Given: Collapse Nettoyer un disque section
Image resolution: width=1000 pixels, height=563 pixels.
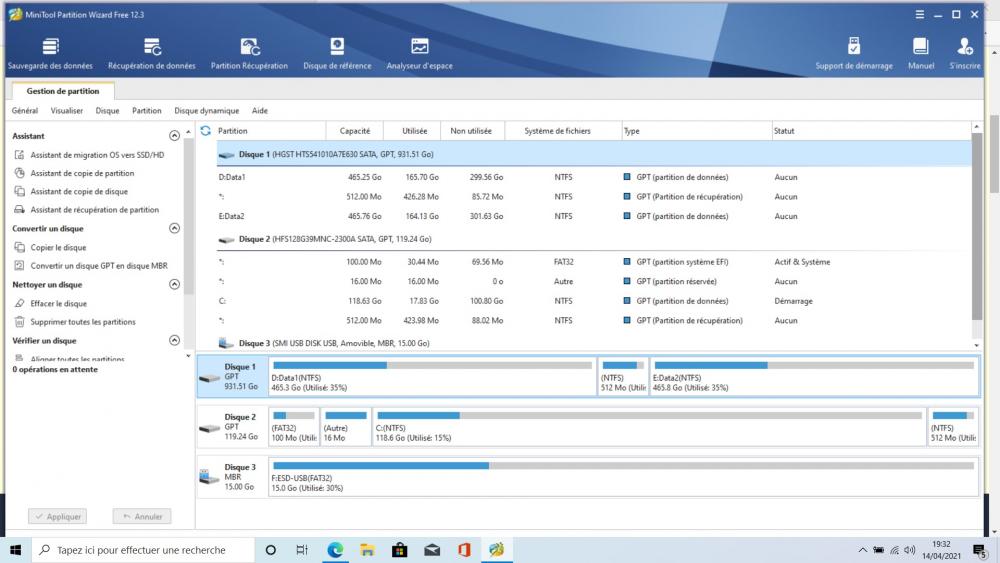Looking at the screenshot, I should (174, 284).
